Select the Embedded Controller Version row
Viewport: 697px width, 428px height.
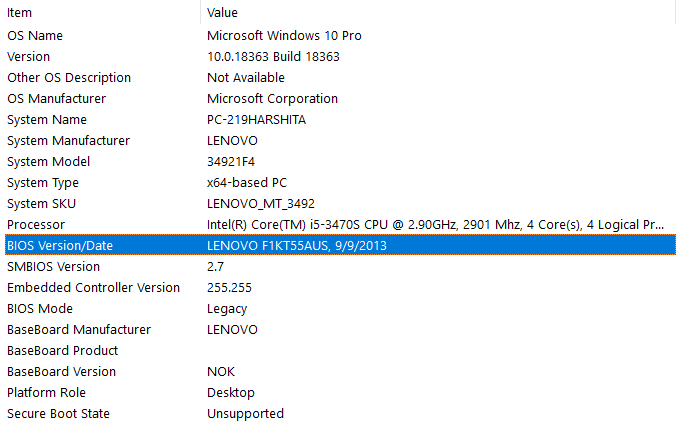point(94,287)
